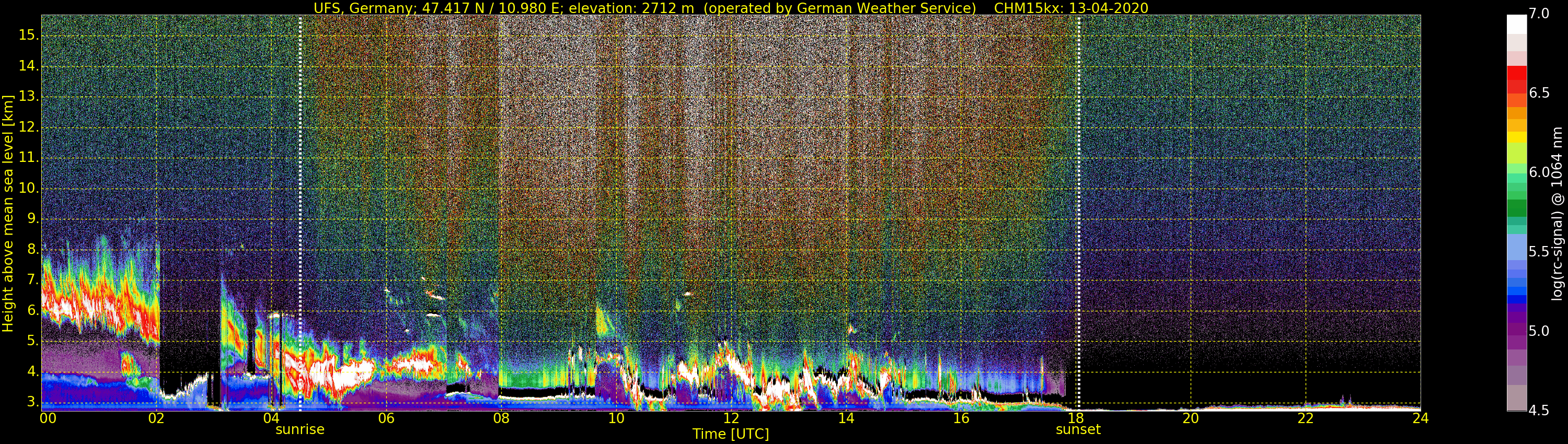Click the 20 hour tick label
The height and width of the screenshot is (444, 1568).
[x=1191, y=418]
